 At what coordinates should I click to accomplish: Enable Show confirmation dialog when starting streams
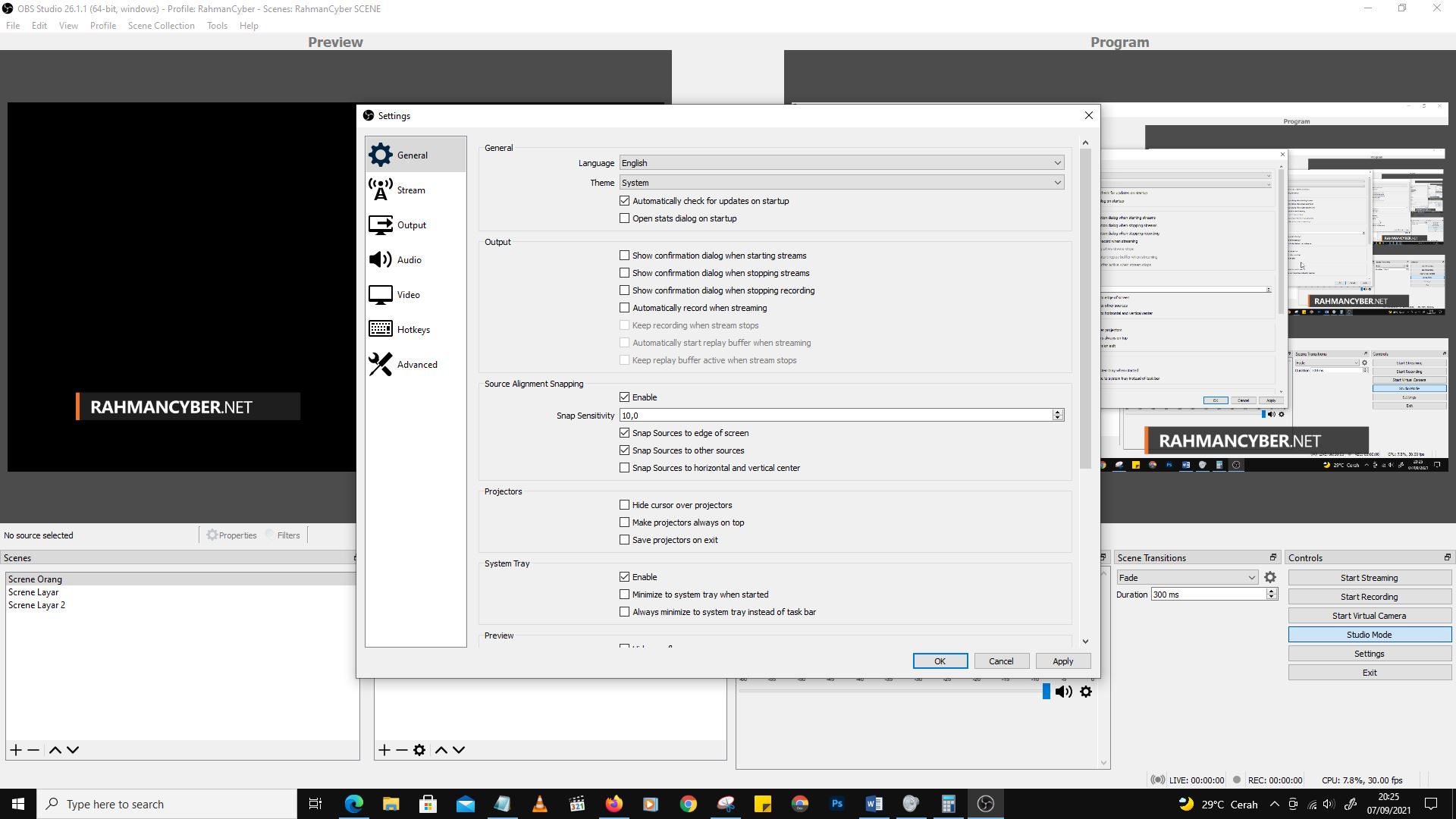click(624, 254)
